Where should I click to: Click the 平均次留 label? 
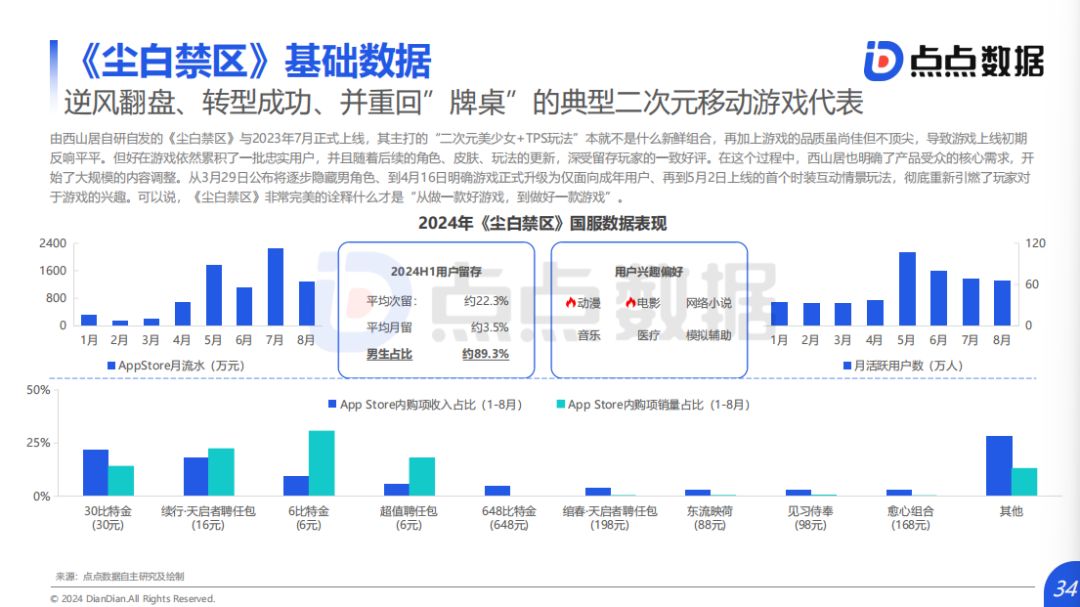[391, 301]
